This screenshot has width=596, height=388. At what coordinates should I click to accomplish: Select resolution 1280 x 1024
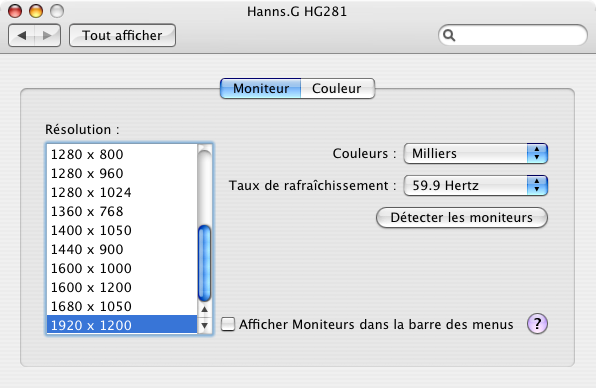pyautogui.click(x=122, y=192)
